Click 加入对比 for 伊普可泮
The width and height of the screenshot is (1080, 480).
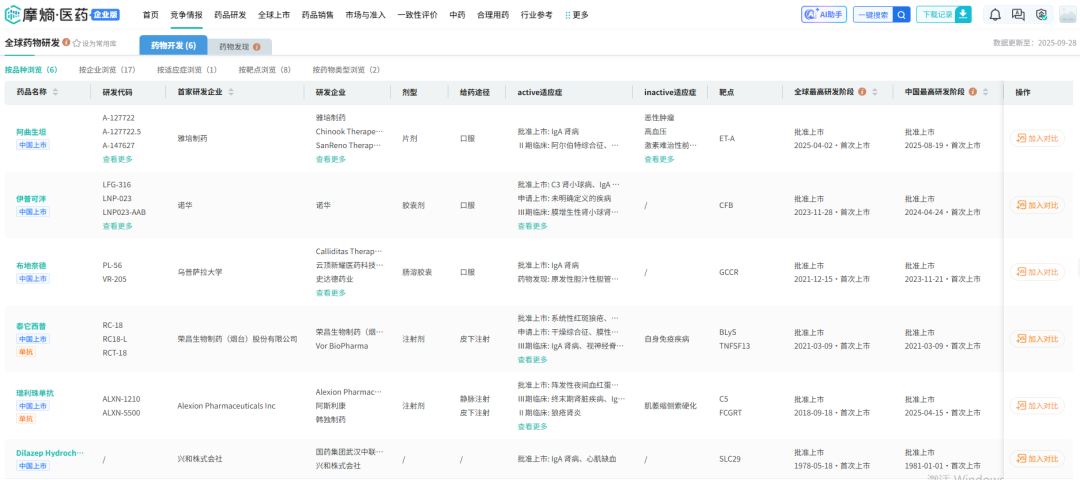point(1036,205)
